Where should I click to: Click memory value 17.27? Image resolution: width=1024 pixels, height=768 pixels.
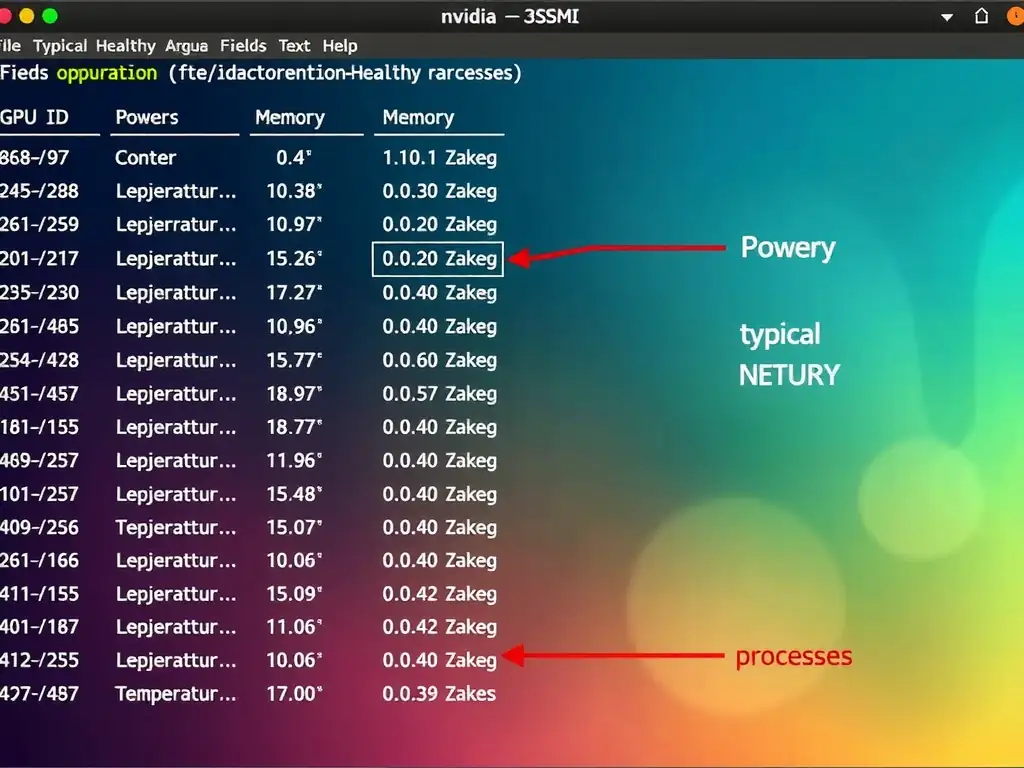[x=295, y=293]
